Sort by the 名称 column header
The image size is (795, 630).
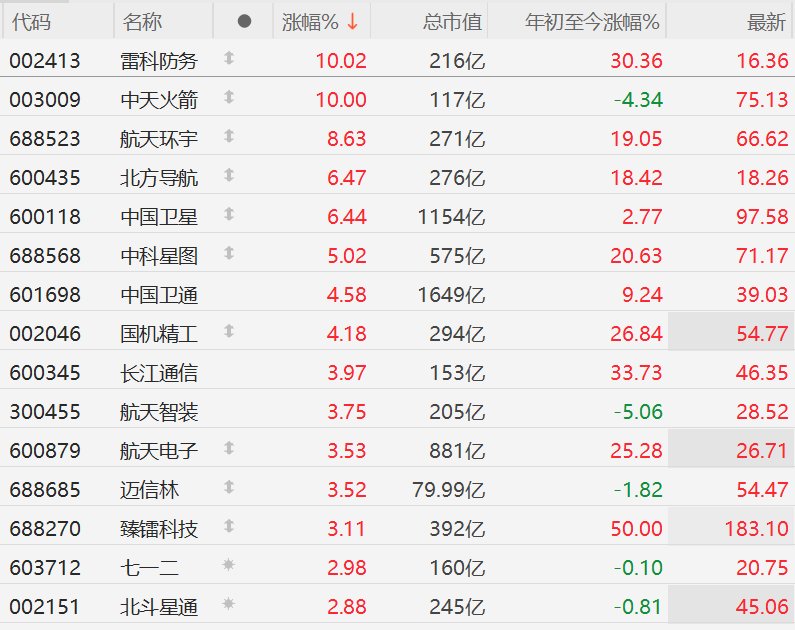[x=142, y=22]
